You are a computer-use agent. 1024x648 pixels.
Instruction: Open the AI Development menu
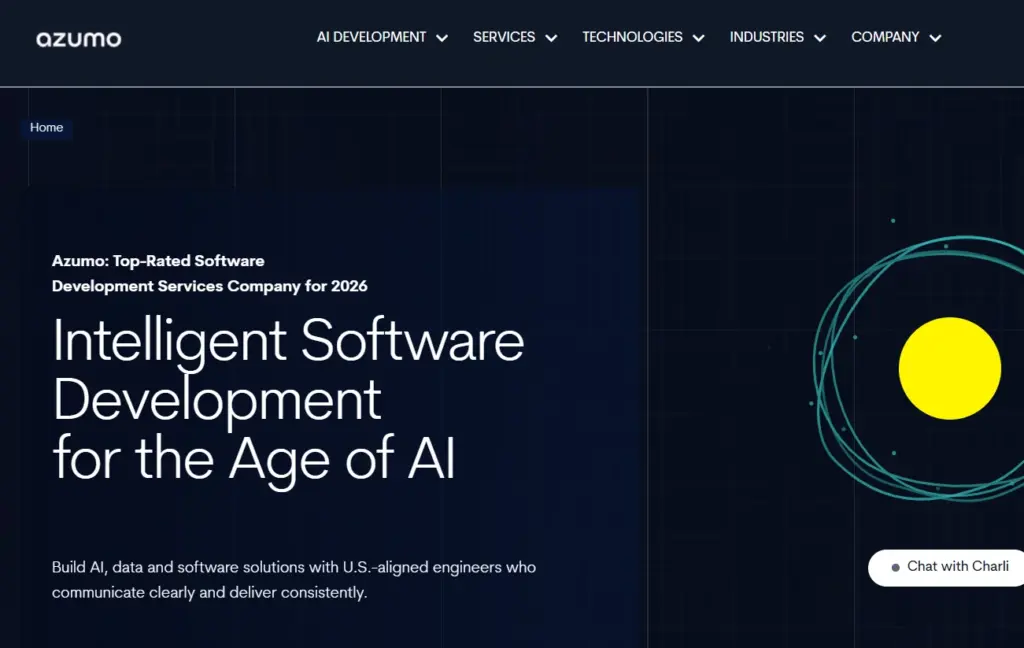pyautogui.click(x=371, y=37)
